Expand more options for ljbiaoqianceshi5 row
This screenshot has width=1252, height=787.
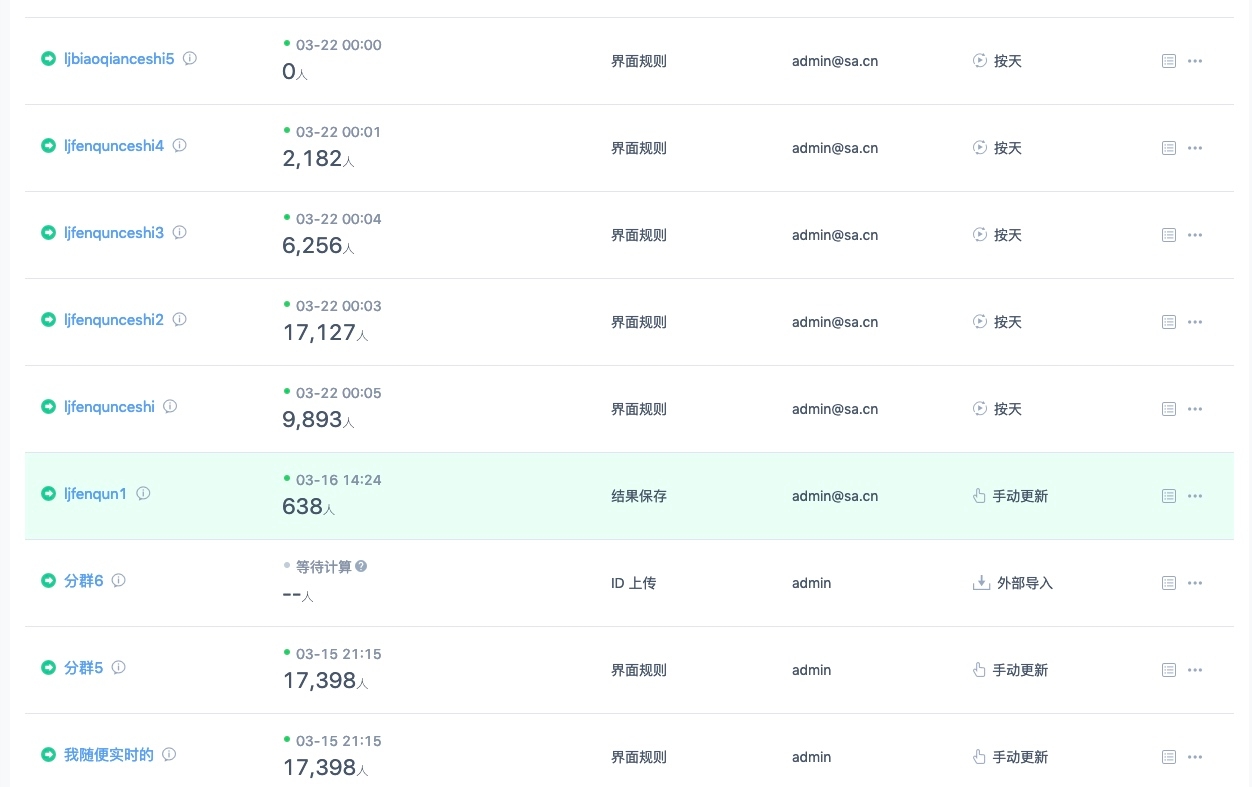point(1195,61)
